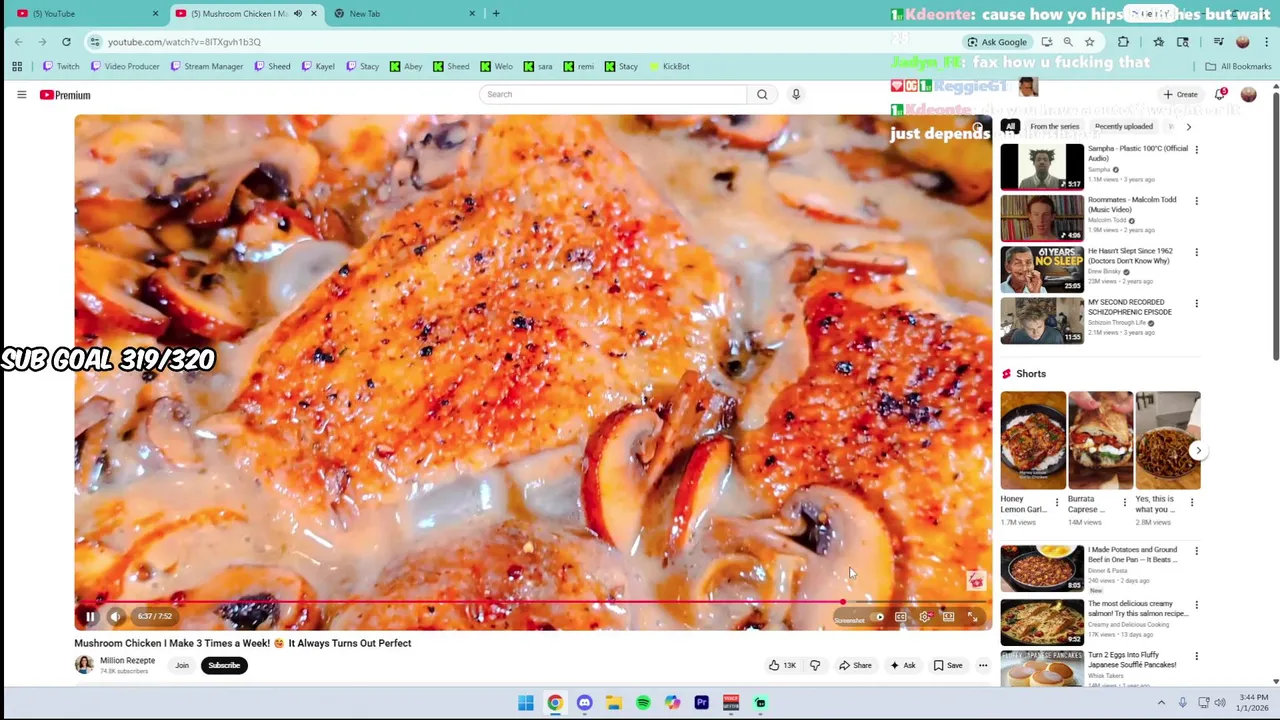Open Sampha - Plastic 100°C video thumbnail
The height and width of the screenshot is (720, 1280).
[x=1042, y=167]
